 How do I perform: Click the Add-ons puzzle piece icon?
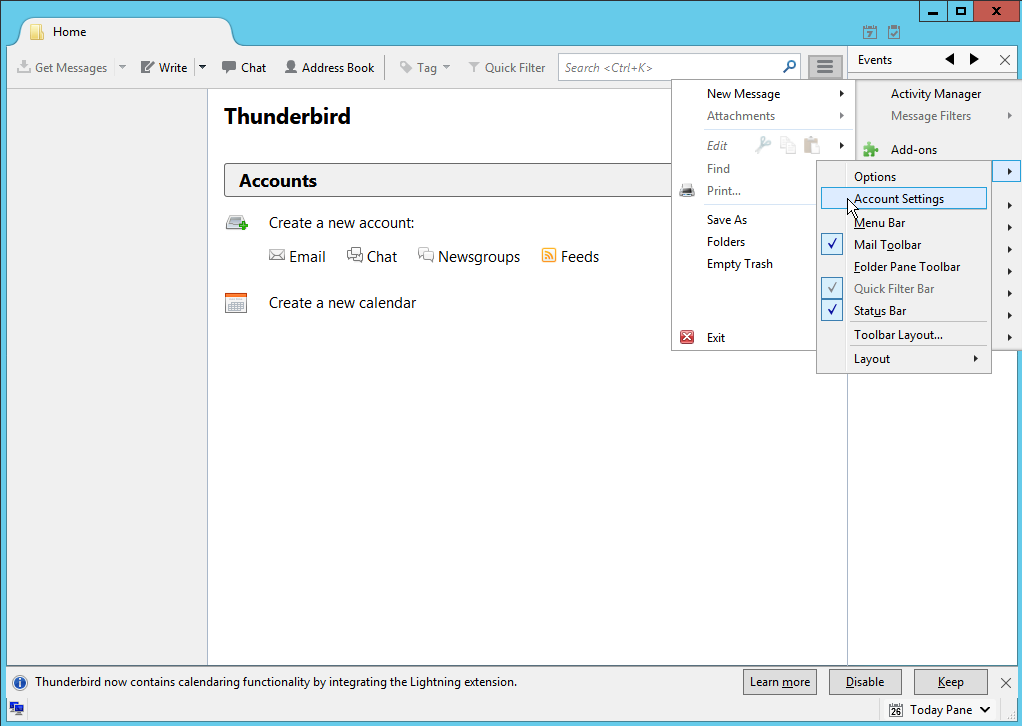[870, 150]
